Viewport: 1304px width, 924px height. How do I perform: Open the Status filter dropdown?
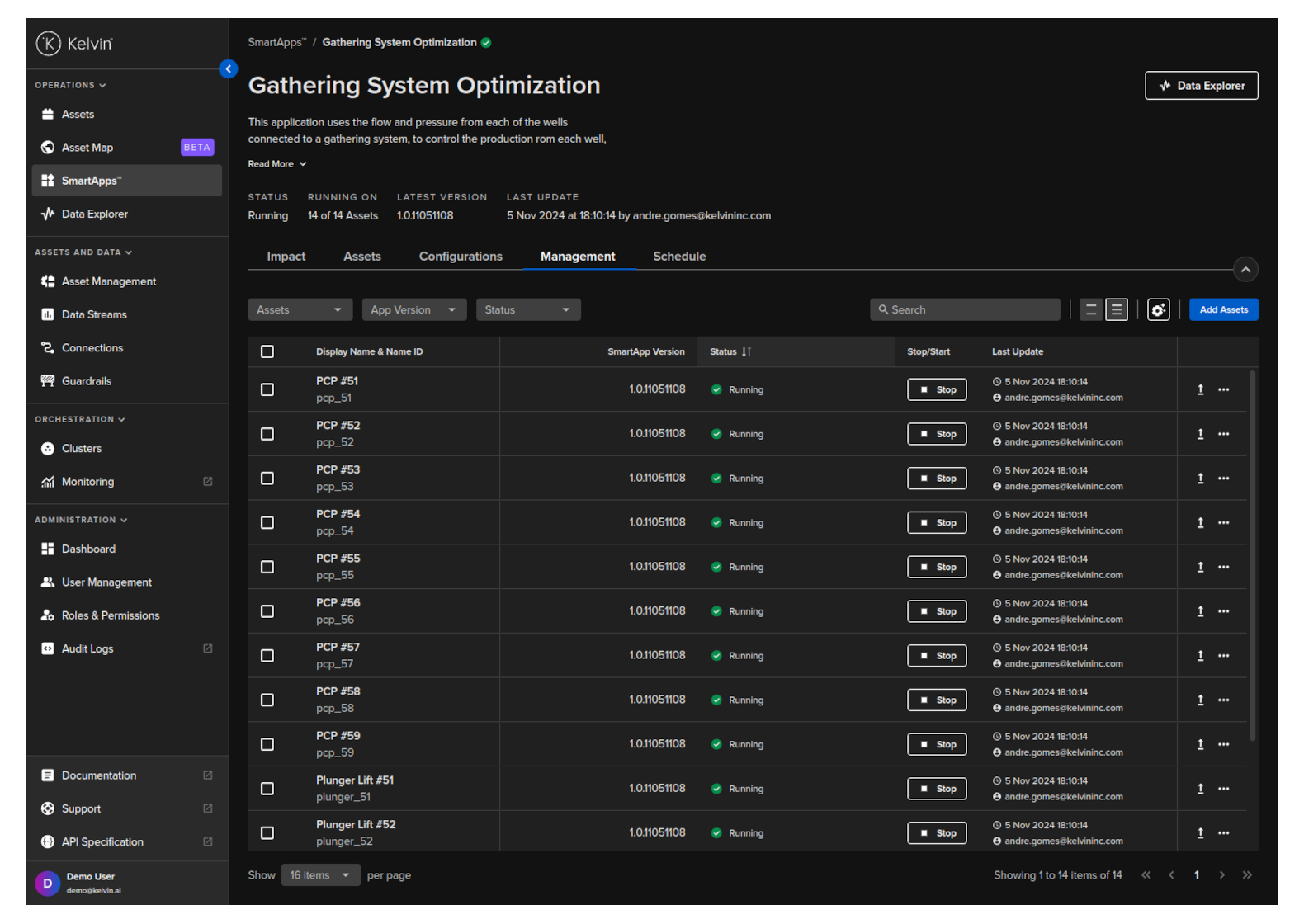coord(527,310)
